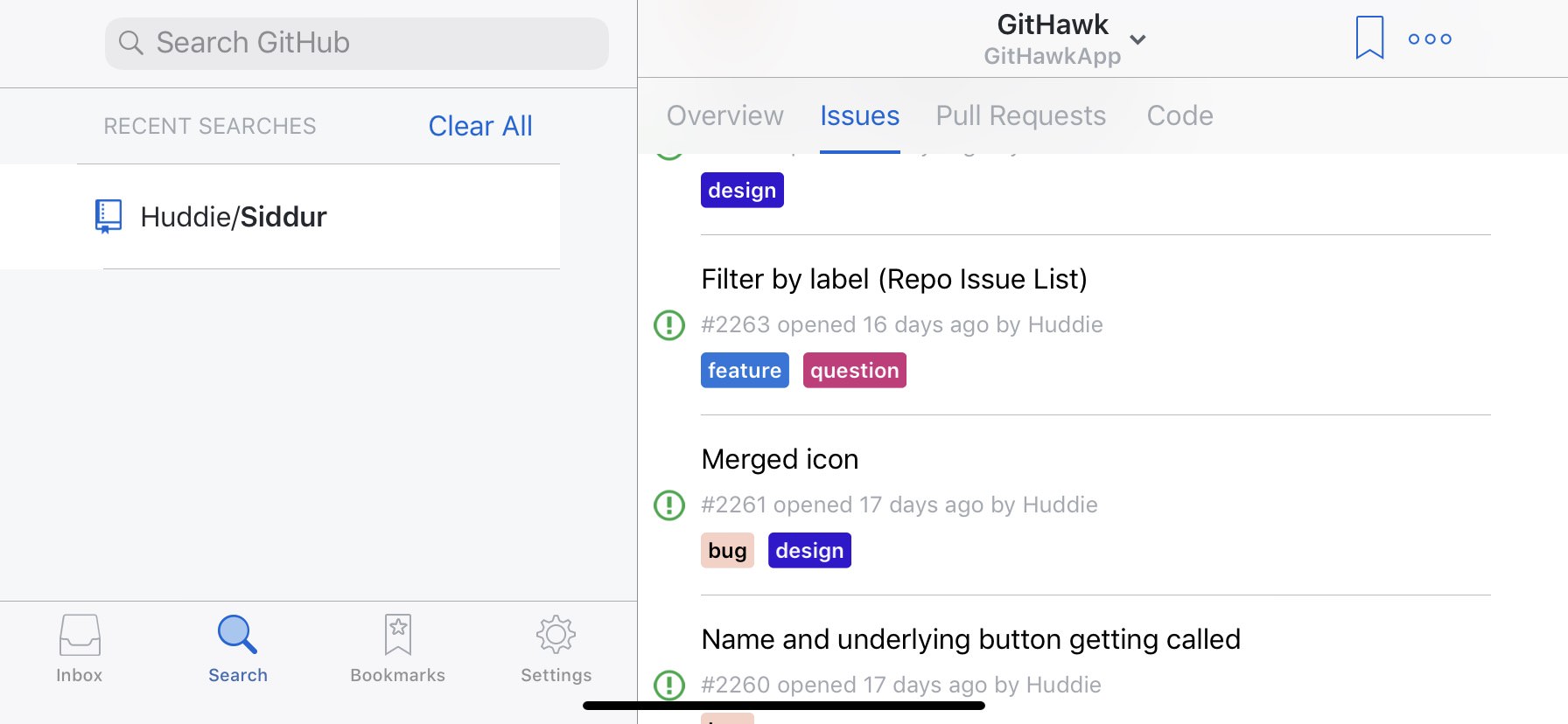Clear All recent searches
1568x724 pixels.
pos(480,126)
